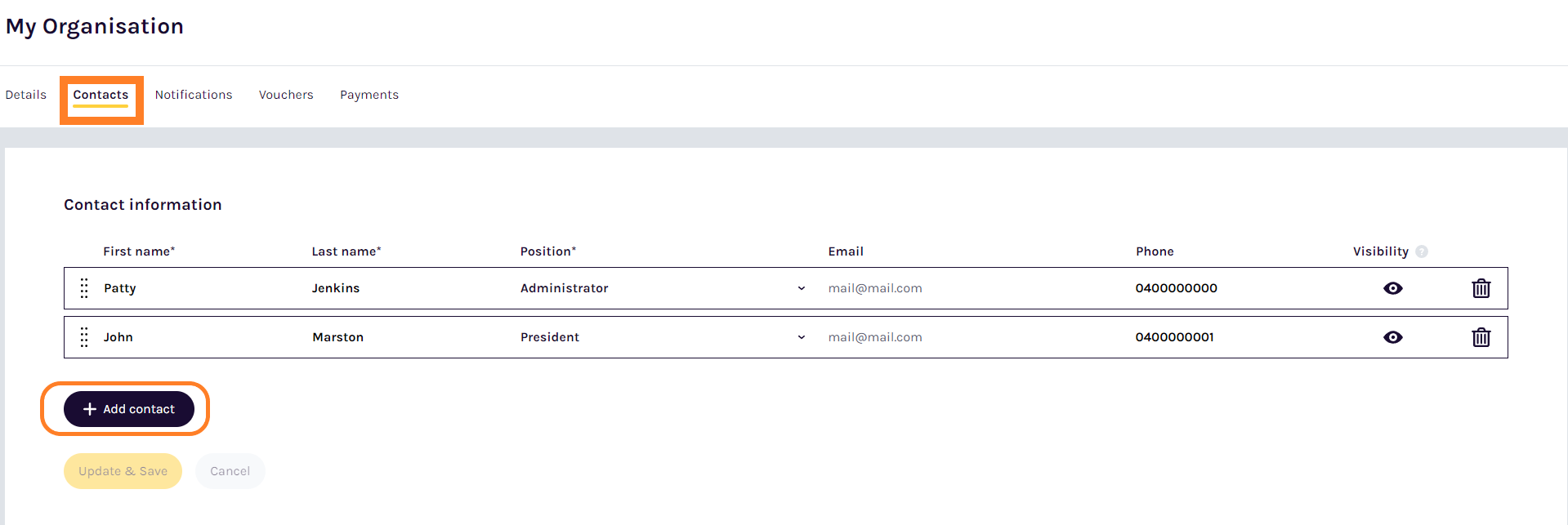Delete Patty Jenkins contact with trash icon
The width and height of the screenshot is (1568, 525).
click(x=1481, y=288)
